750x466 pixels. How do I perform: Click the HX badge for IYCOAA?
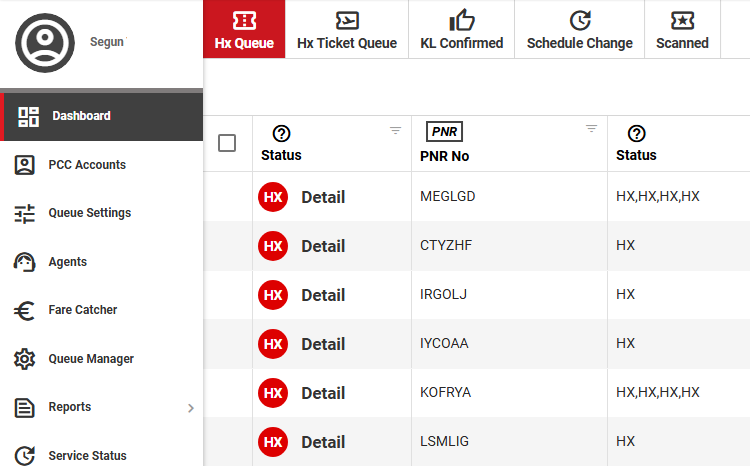tap(273, 344)
